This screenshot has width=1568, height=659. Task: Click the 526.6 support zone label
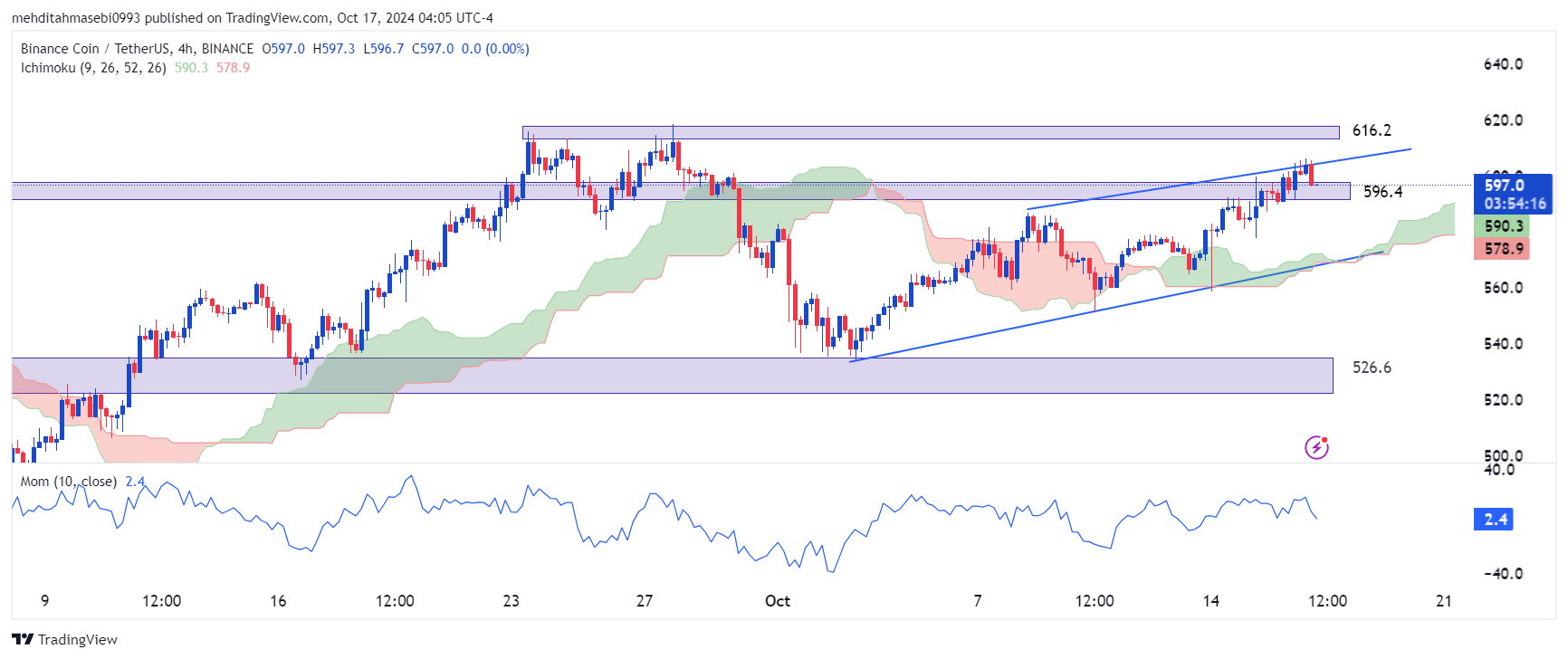point(1372,368)
